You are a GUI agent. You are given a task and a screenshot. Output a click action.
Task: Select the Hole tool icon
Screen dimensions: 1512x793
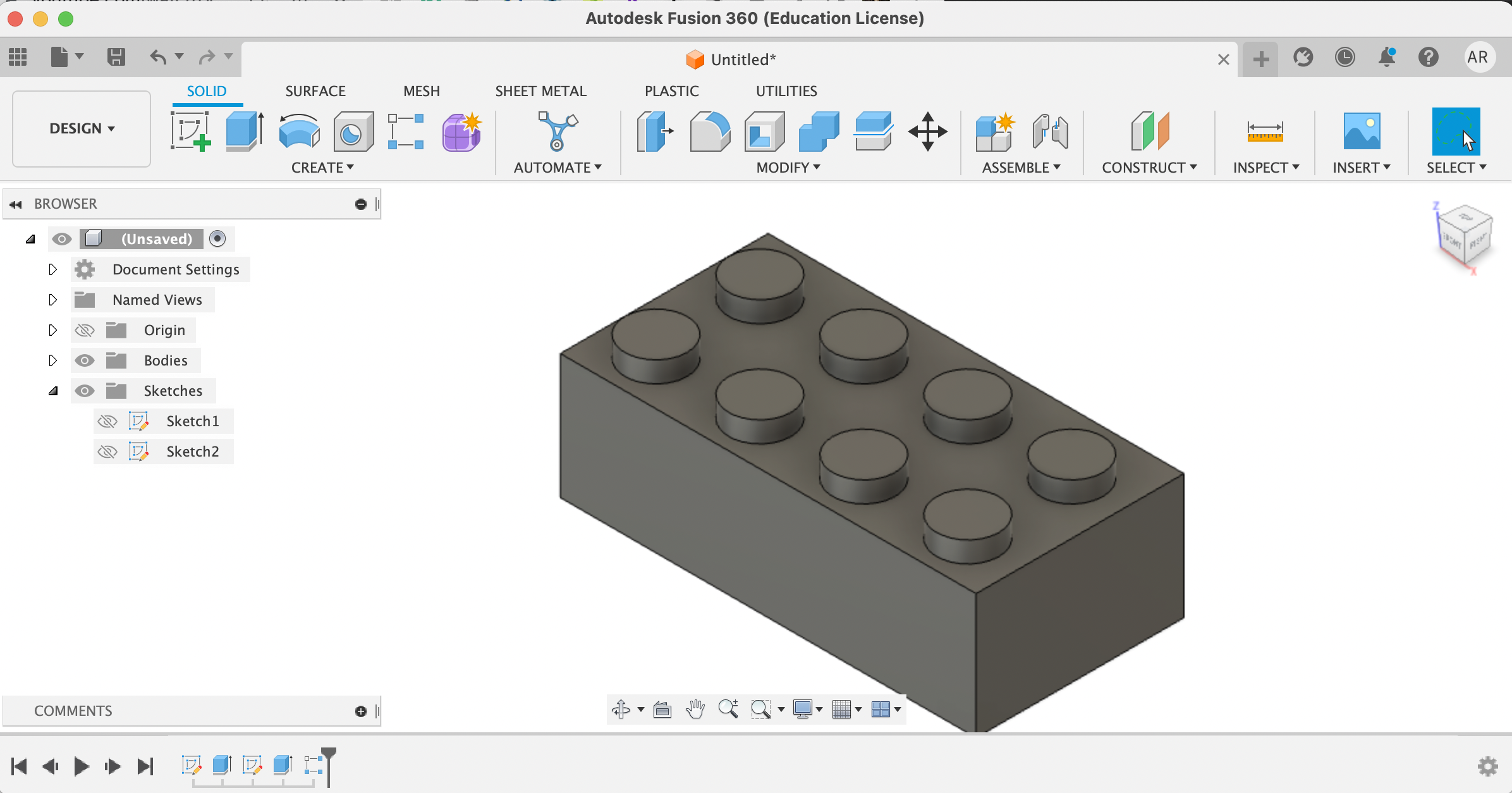tap(353, 131)
